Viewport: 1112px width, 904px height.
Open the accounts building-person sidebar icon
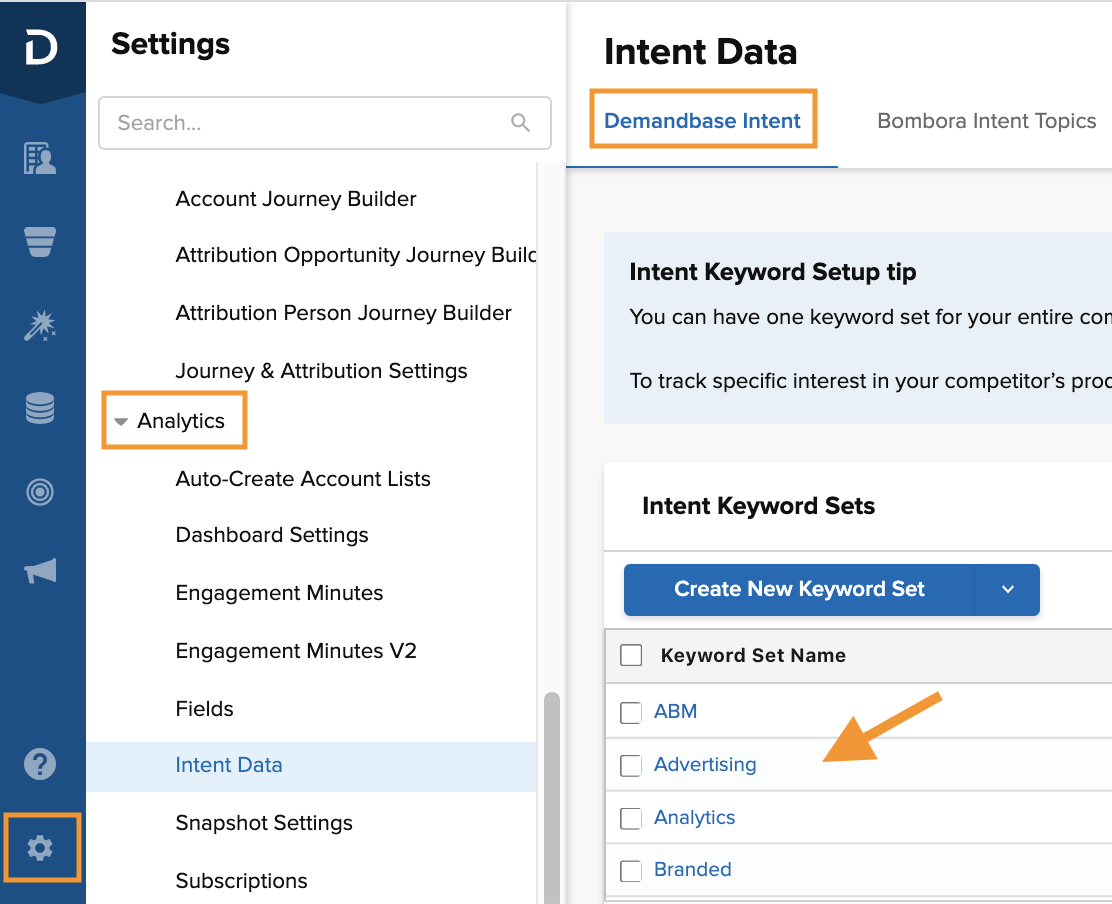click(40, 158)
